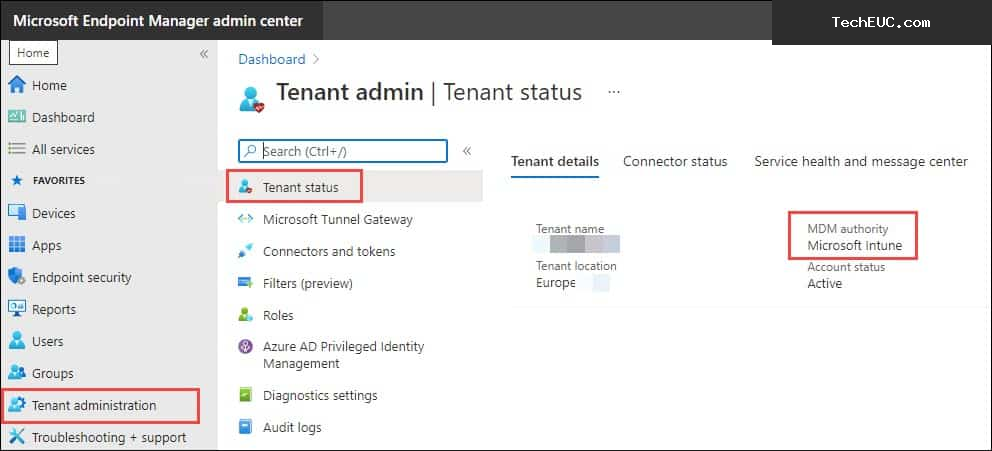This screenshot has height=451, width=992.
Task: Click the Account status label
Action: click(846, 267)
